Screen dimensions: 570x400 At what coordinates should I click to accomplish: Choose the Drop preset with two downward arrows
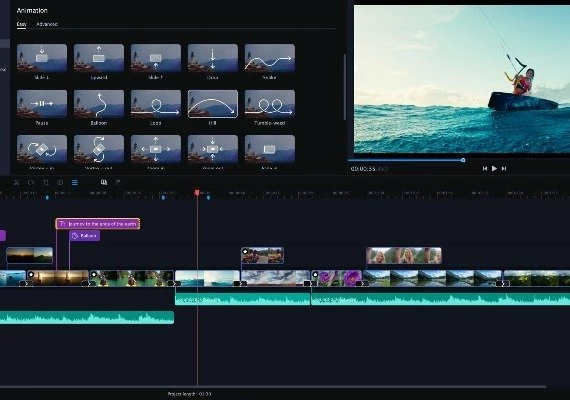click(x=213, y=58)
